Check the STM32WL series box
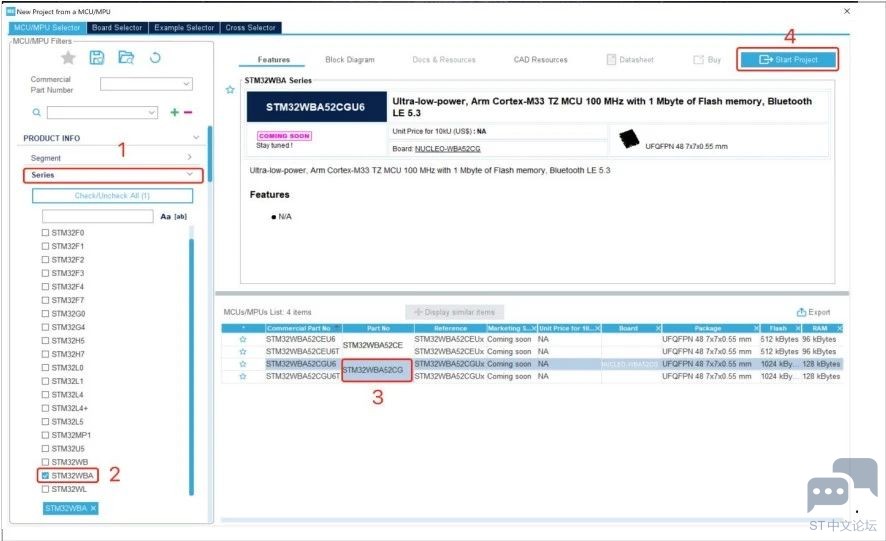Screen dimensions: 886x541 [x=45, y=489]
